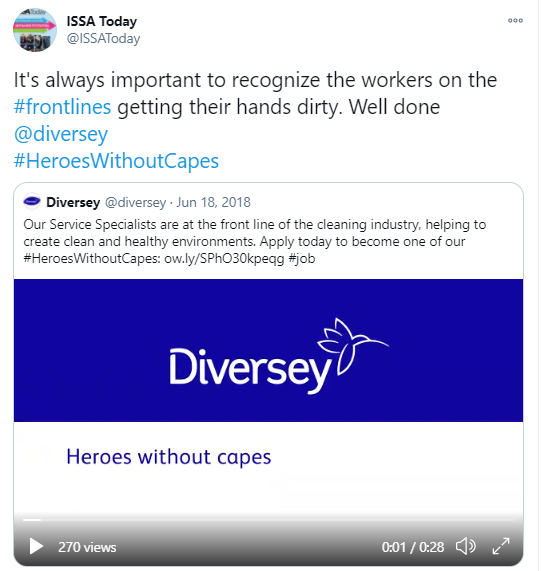Mute the video with the speaker icon
The width and height of the screenshot is (541, 571).
pos(466,546)
